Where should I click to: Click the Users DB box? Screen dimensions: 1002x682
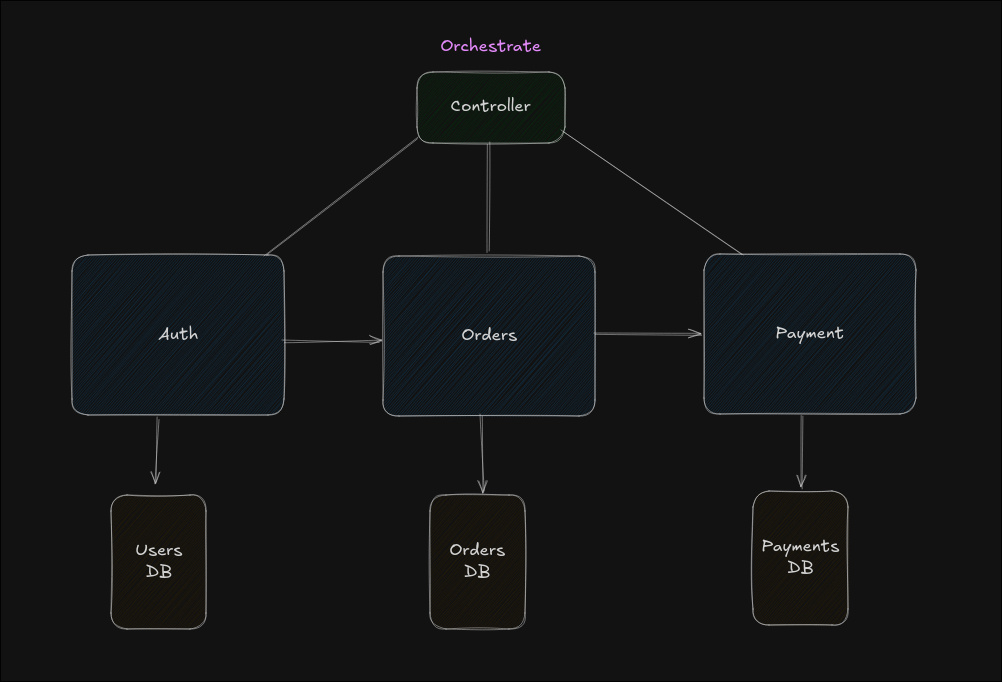(158, 561)
